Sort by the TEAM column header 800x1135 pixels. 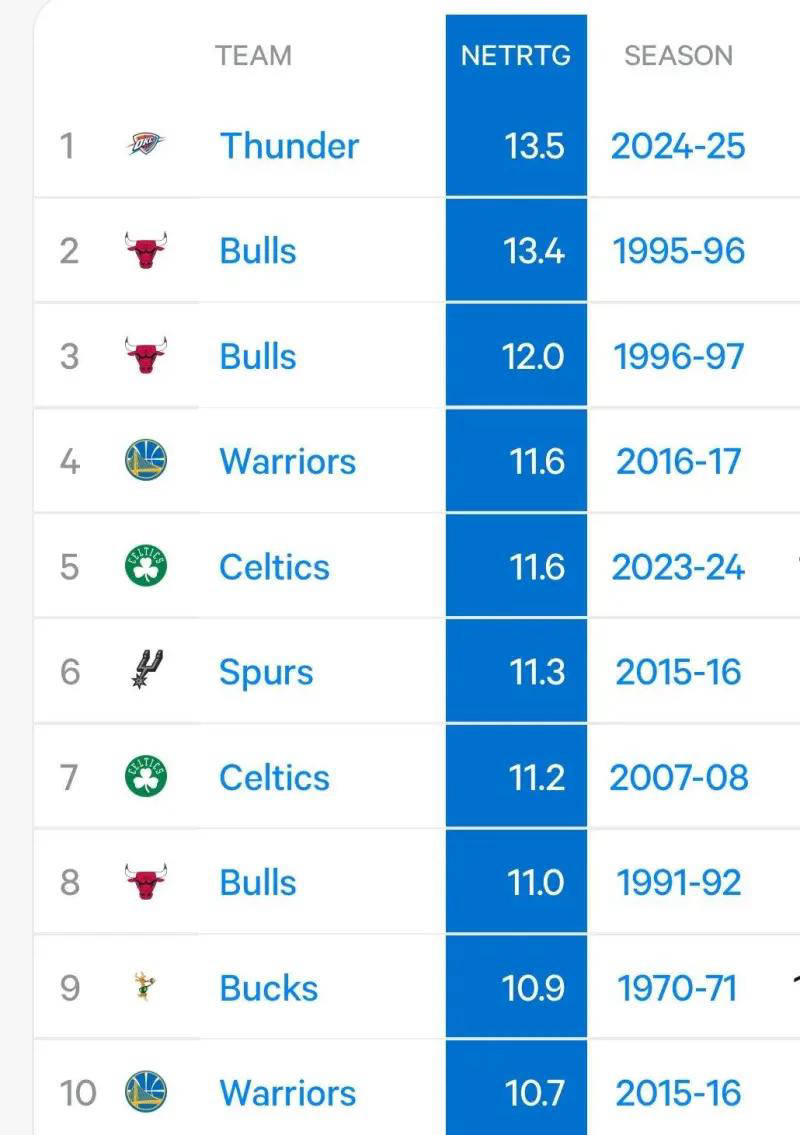[253, 56]
